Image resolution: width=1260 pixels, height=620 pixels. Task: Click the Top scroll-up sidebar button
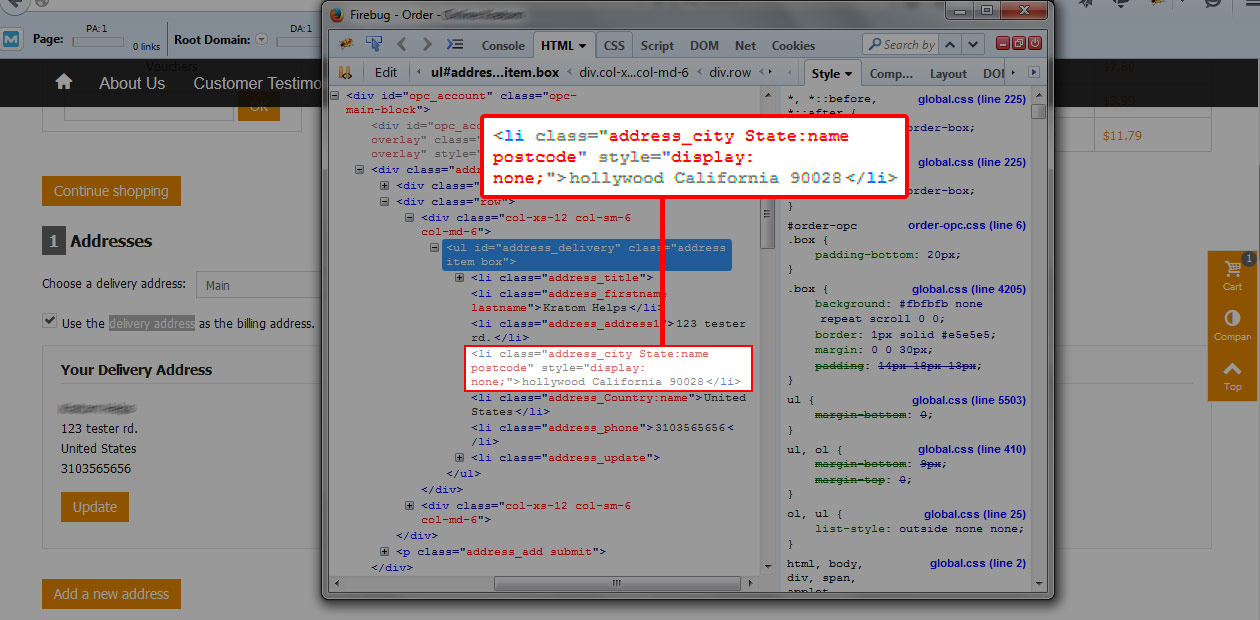(x=1232, y=374)
